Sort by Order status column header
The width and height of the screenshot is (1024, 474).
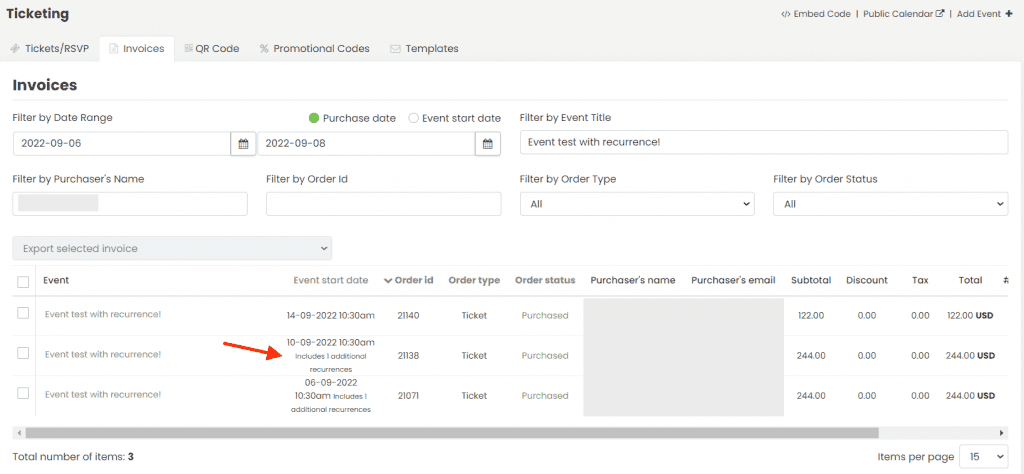click(545, 280)
